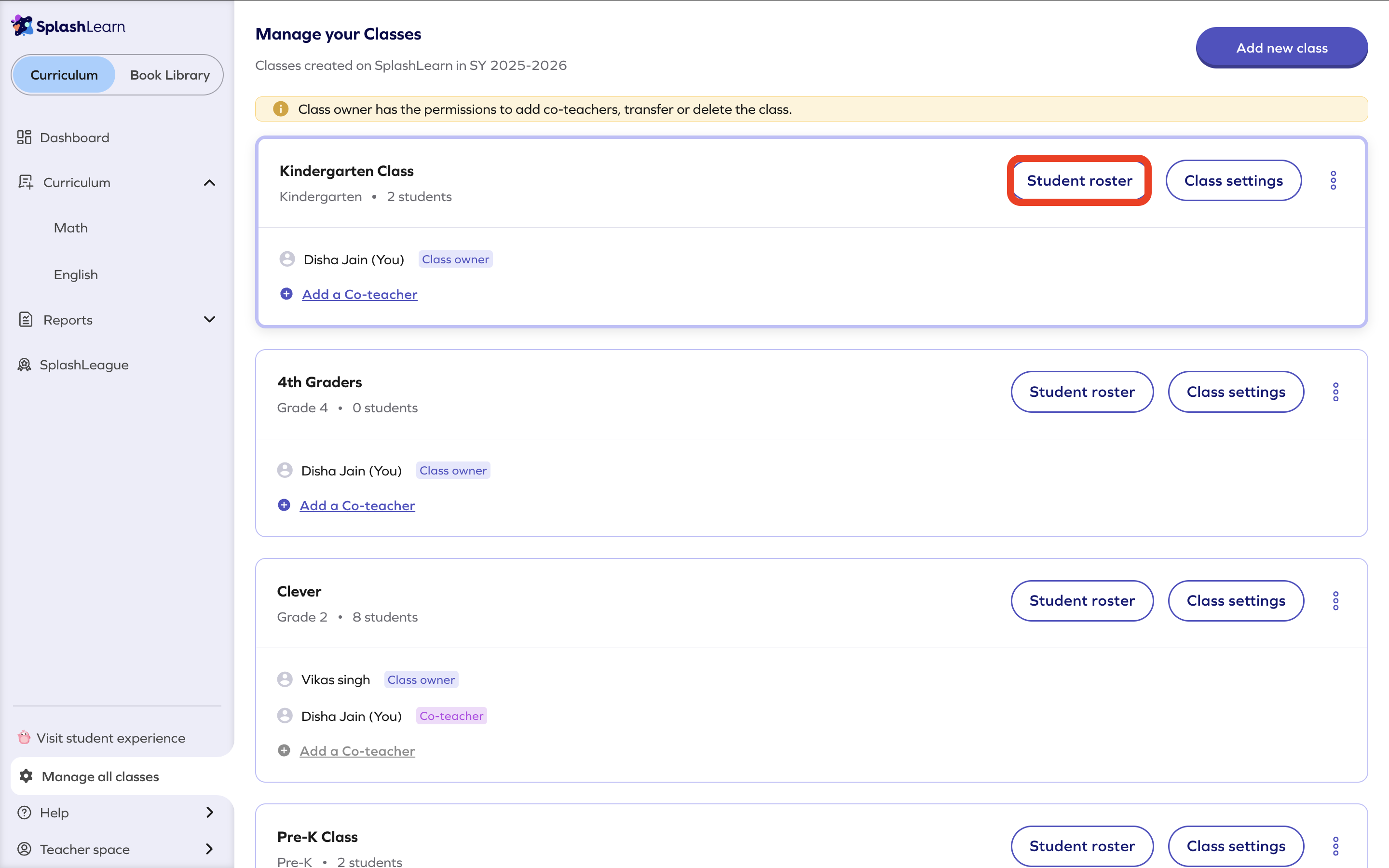Click the Clever class title

coord(299,591)
